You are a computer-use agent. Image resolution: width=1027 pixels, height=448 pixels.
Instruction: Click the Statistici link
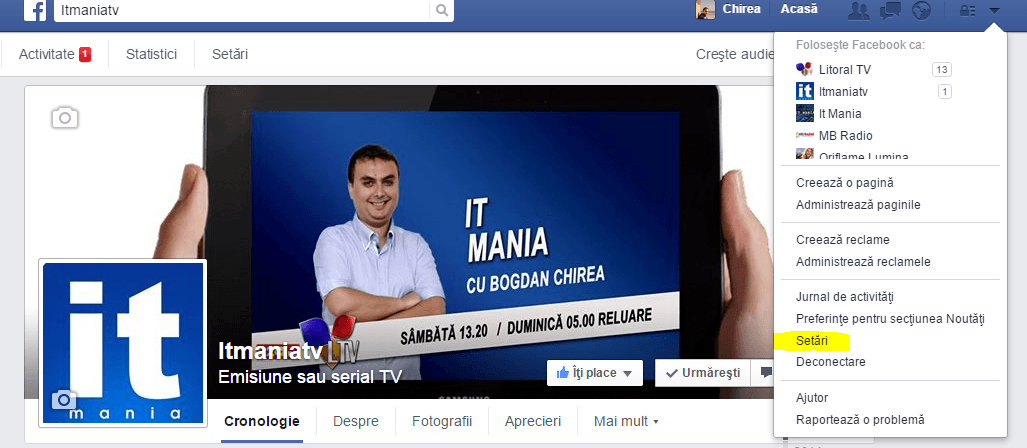point(151,54)
